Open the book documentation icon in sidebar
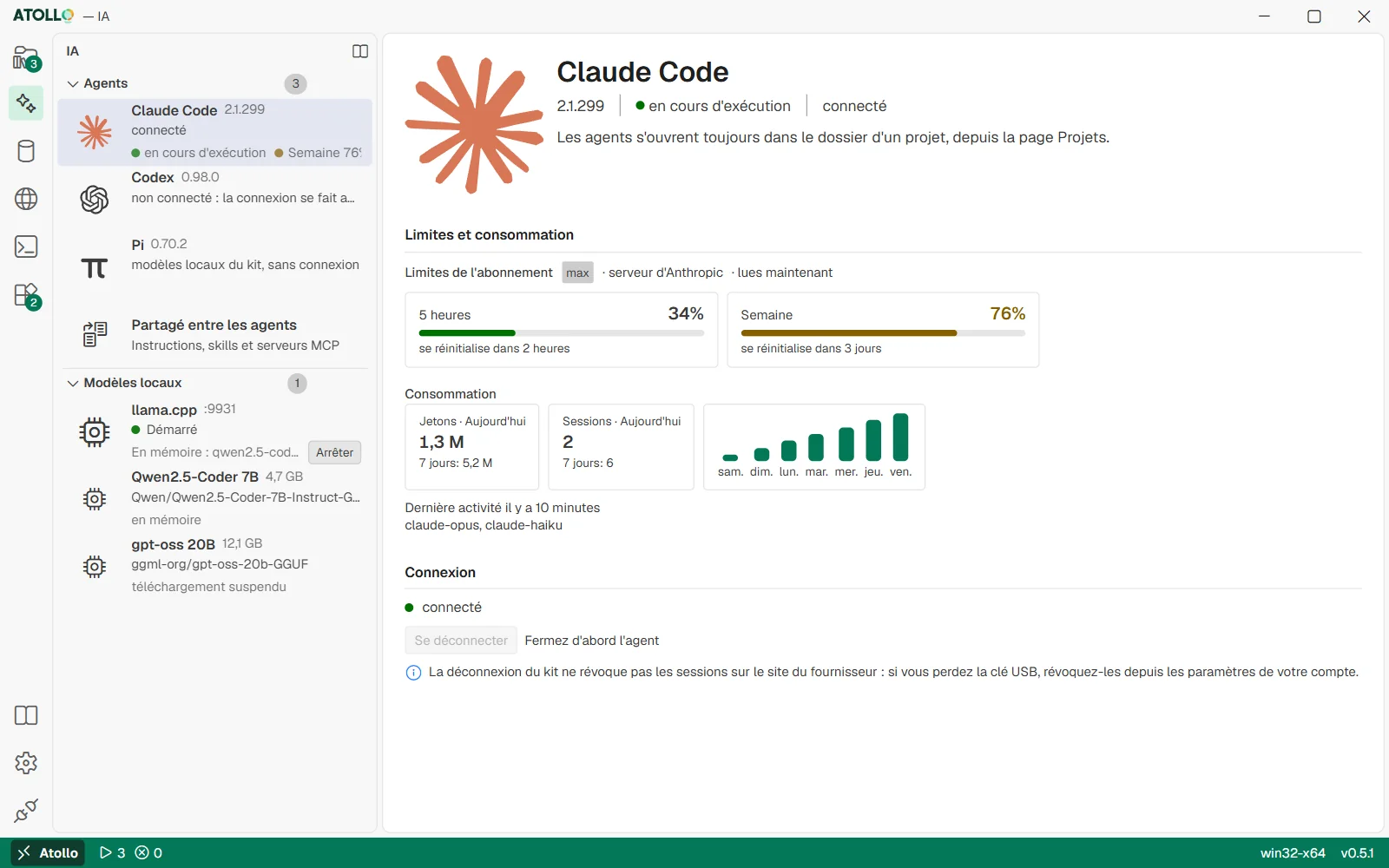 tap(26, 715)
